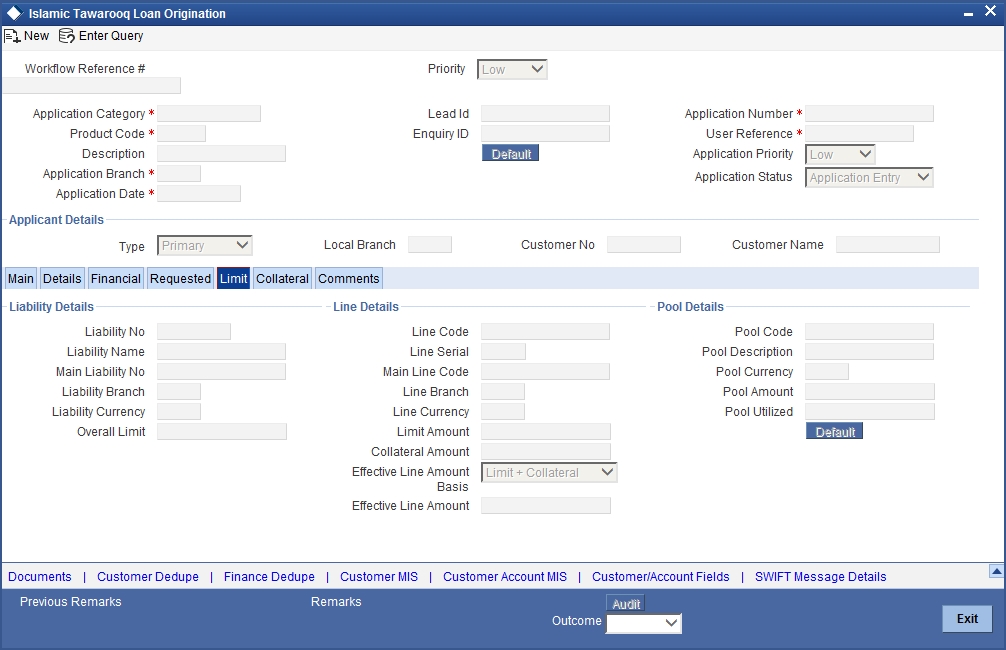Expand the Application Status dropdown

tap(869, 178)
